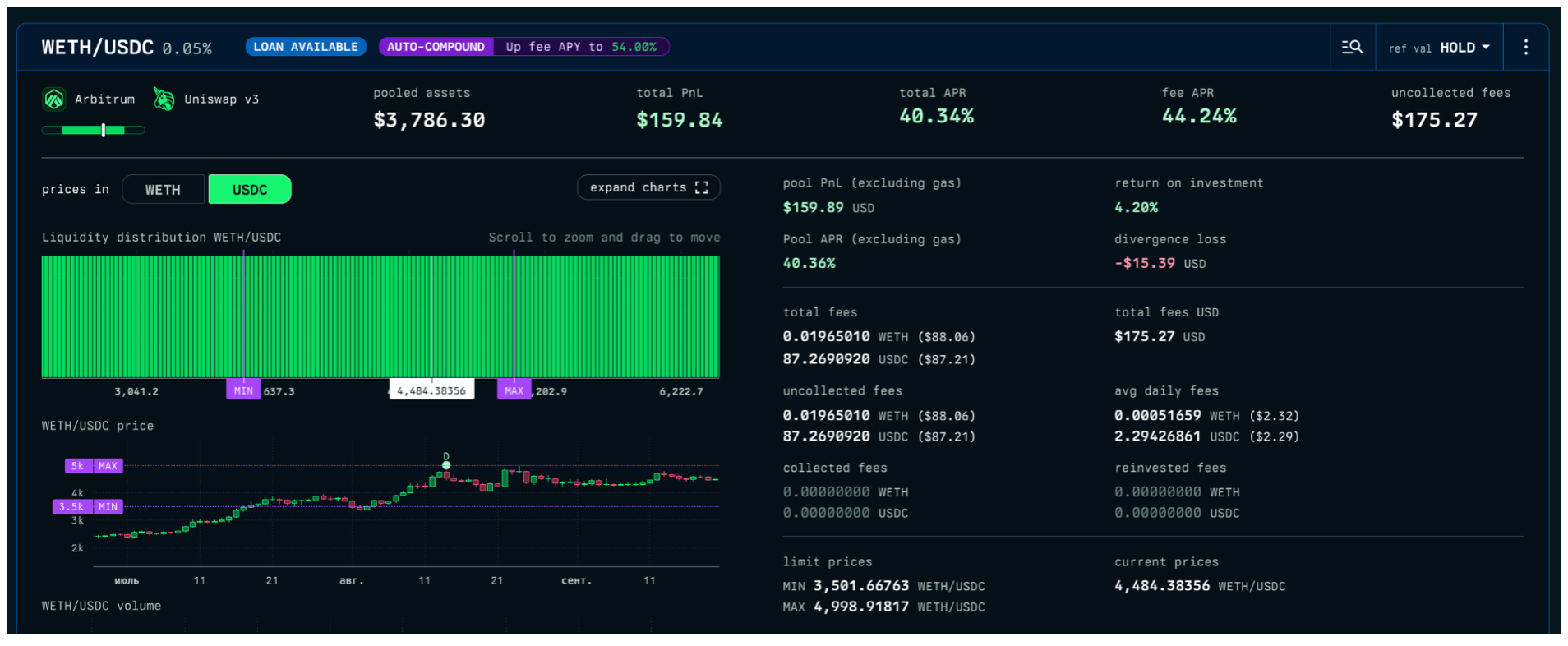Click the Arbitrum network icon
The width and height of the screenshot is (1568, 646).
[x=54, y=99]
